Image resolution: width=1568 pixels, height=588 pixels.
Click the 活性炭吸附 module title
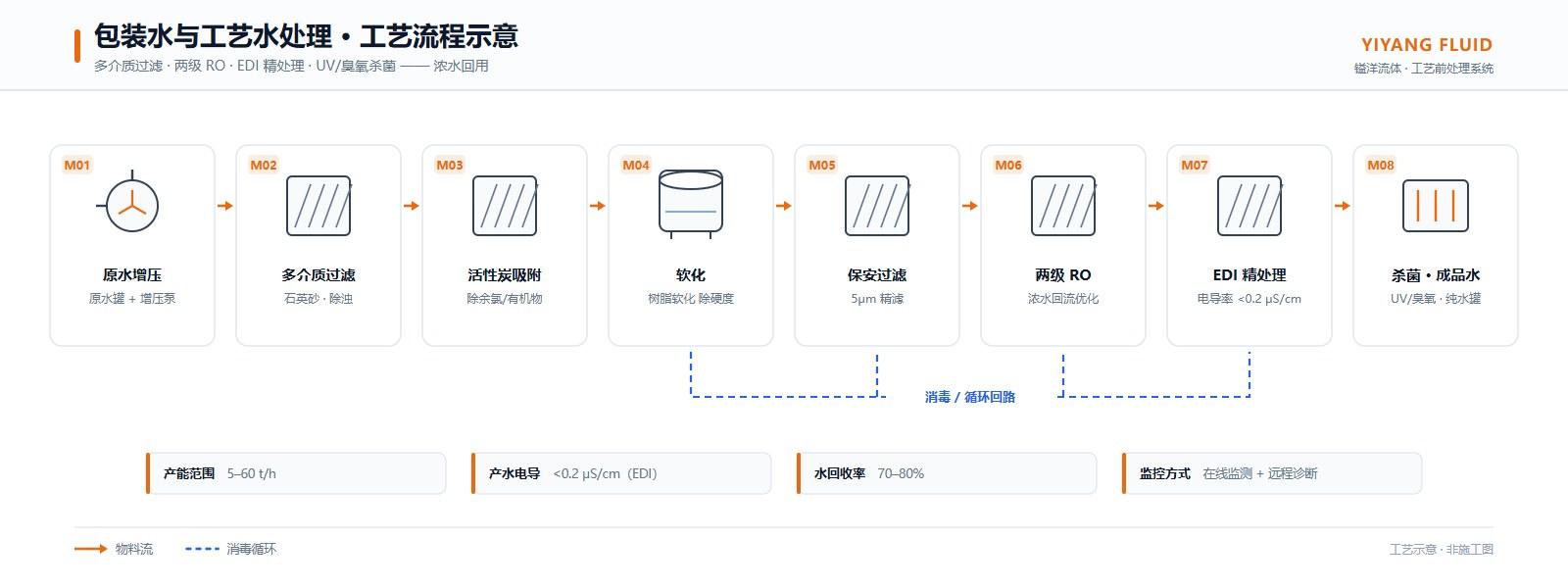[505, 275]
